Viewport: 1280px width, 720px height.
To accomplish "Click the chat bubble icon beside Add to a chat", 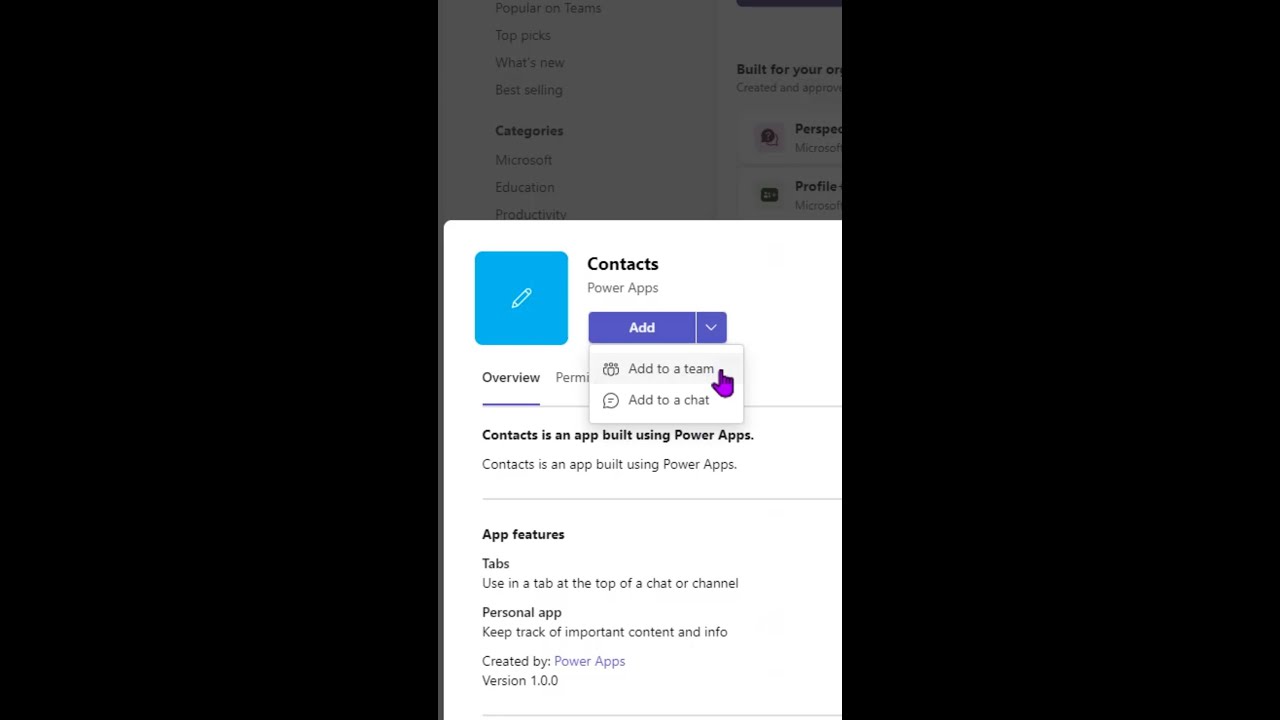I will tap(611, 400).
